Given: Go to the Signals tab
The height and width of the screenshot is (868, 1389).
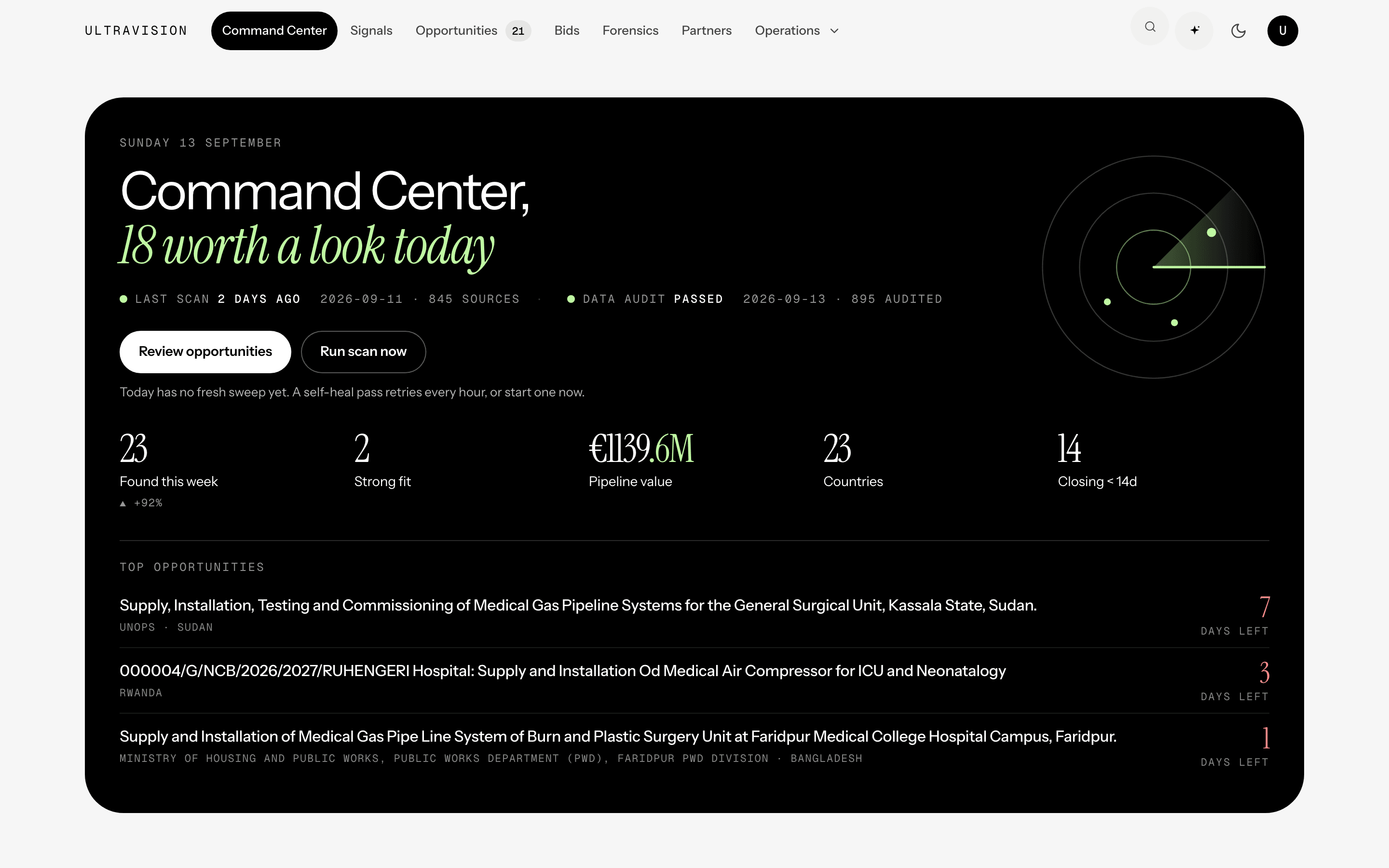Looking at the screenshot, I should [371, 30].
